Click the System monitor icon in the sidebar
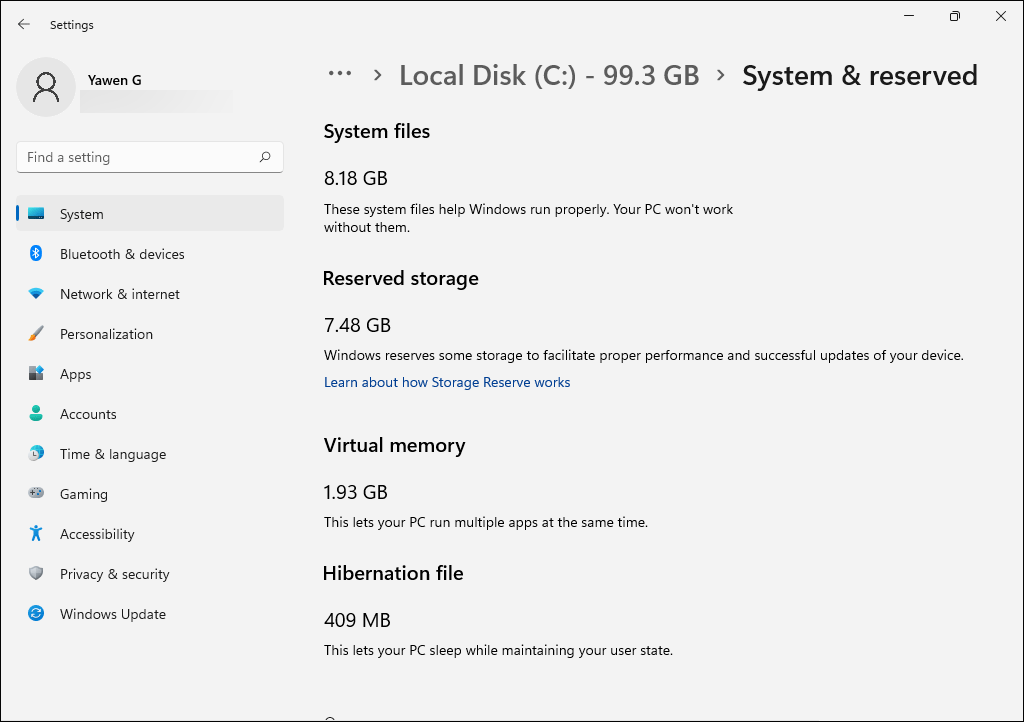This screenshot has height=722, width=1024. point(36,213)
